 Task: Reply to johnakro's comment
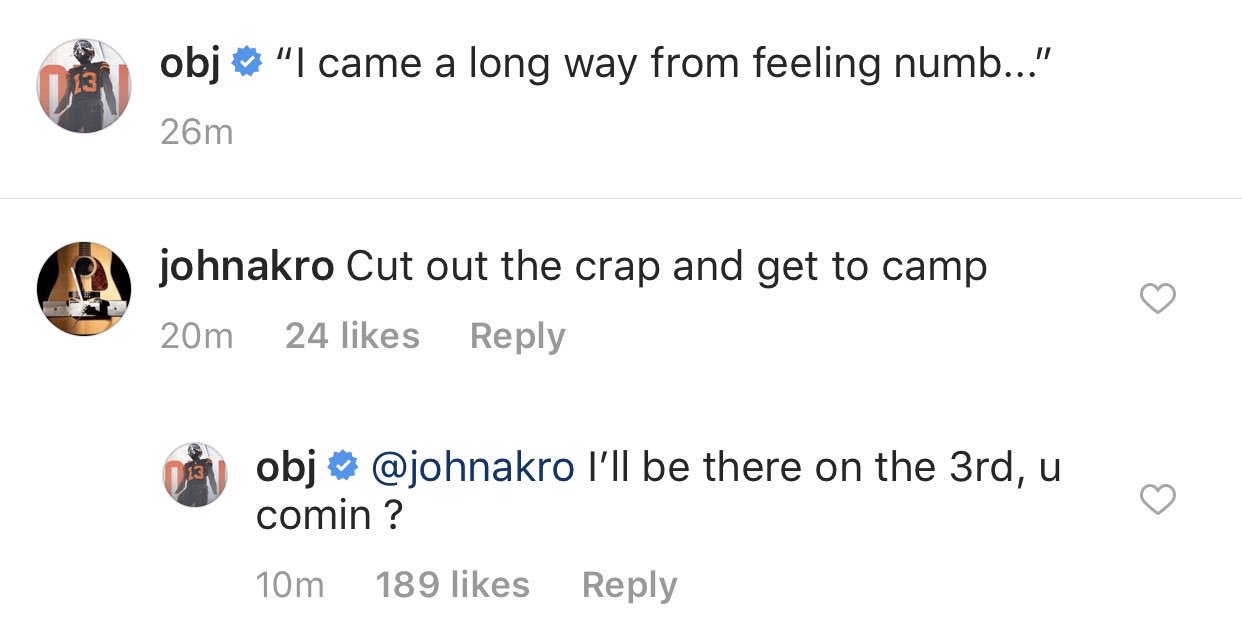[x=517, y=336]
